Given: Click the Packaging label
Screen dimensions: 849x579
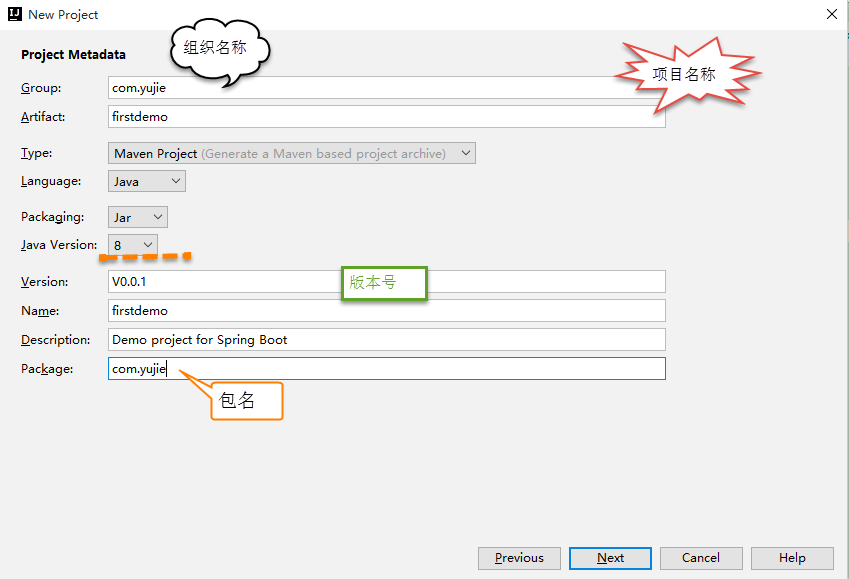Looking at the screenshot, I should [x=53, y=217].
